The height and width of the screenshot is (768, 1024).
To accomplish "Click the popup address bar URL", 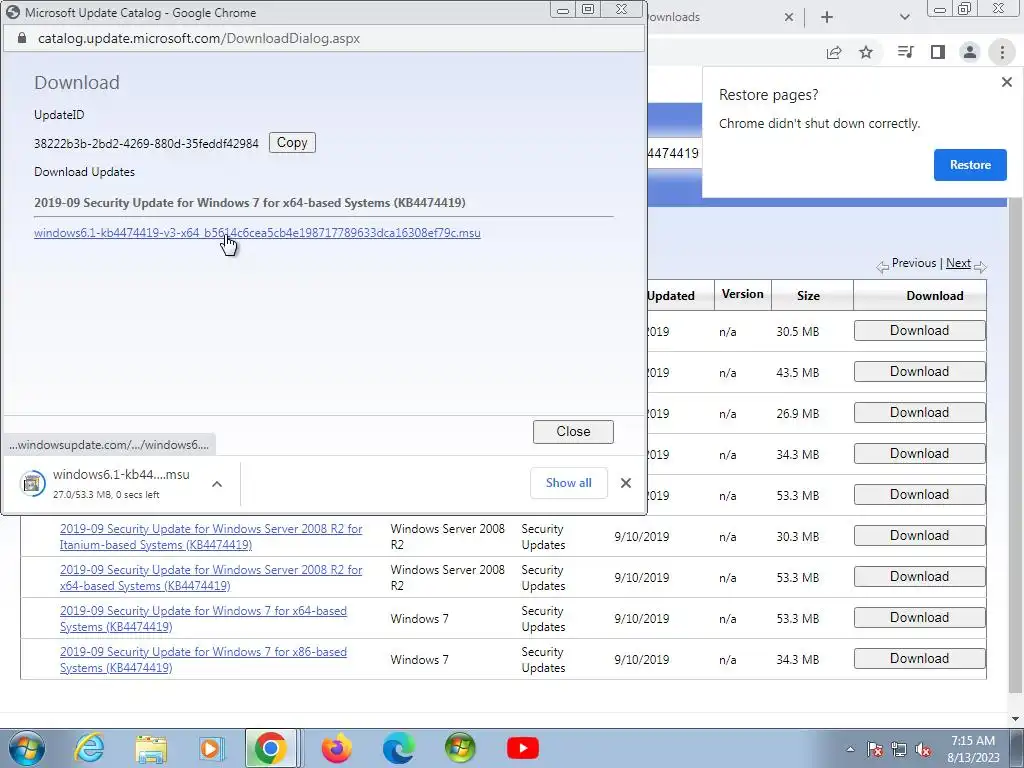I will [x=199, y=39].
